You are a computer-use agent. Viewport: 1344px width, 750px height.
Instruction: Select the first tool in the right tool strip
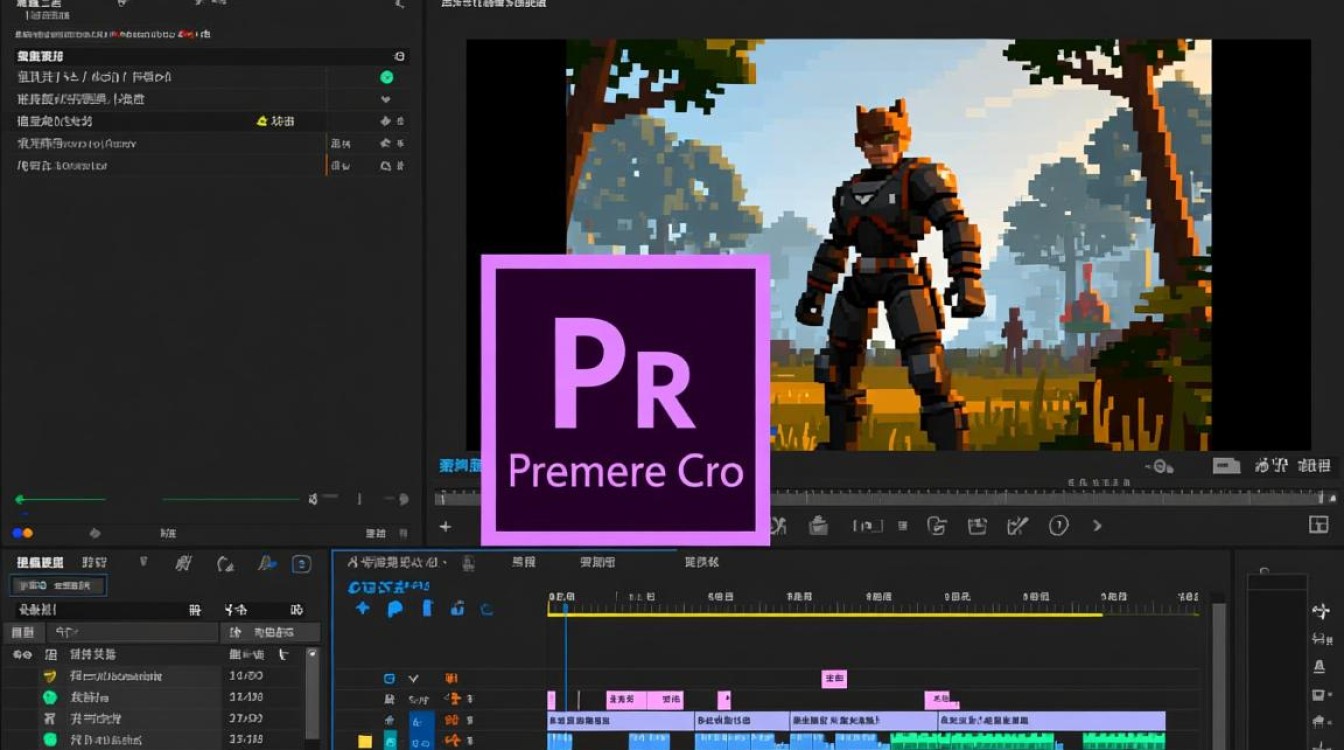click(x=1319, y=612)
